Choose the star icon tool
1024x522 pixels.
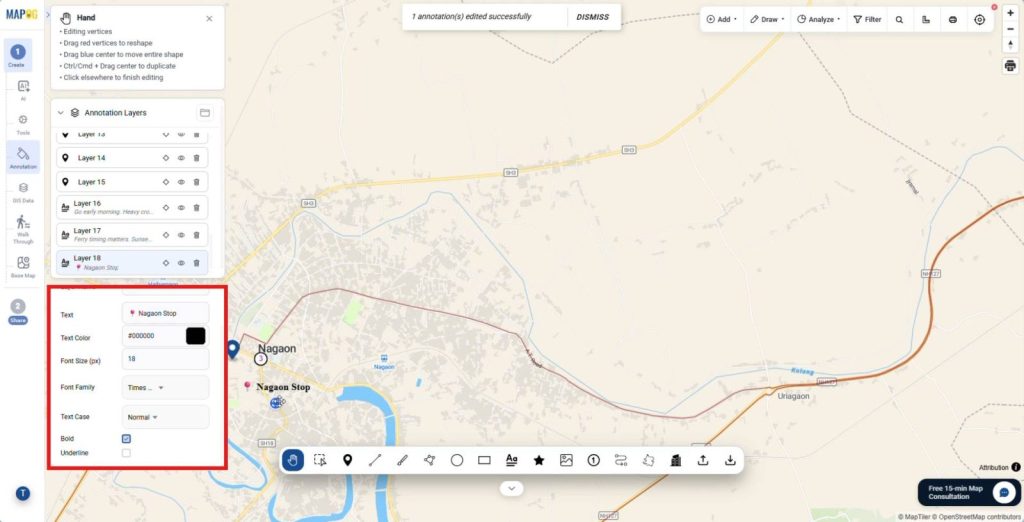539,461
